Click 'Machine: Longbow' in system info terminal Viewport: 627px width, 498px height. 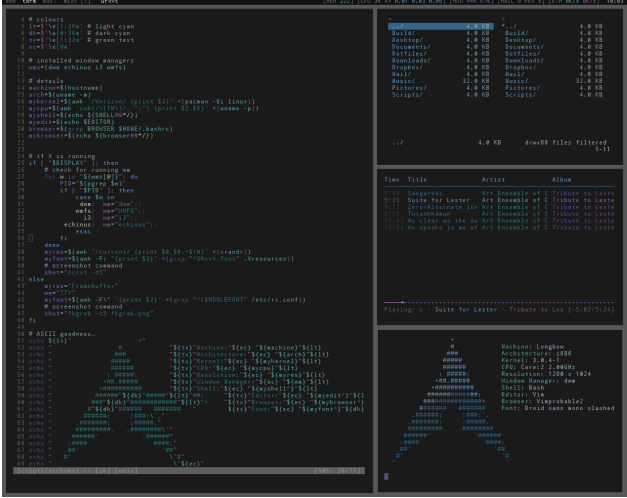(533, 347)
